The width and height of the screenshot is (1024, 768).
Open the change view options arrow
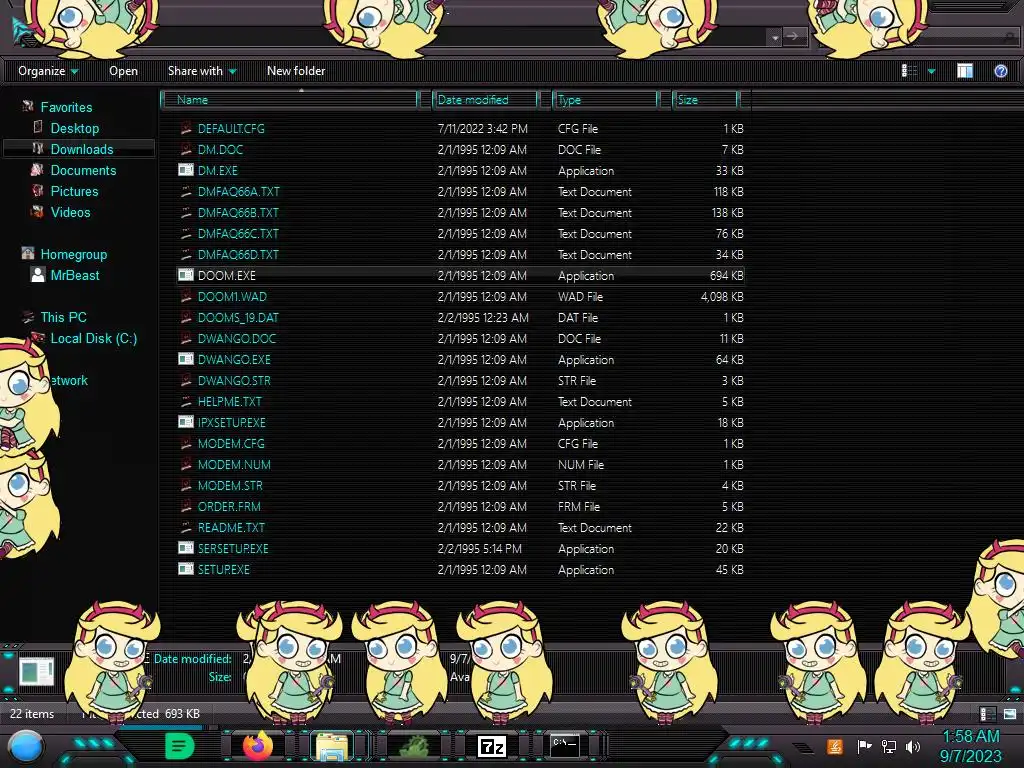[931, 71]
